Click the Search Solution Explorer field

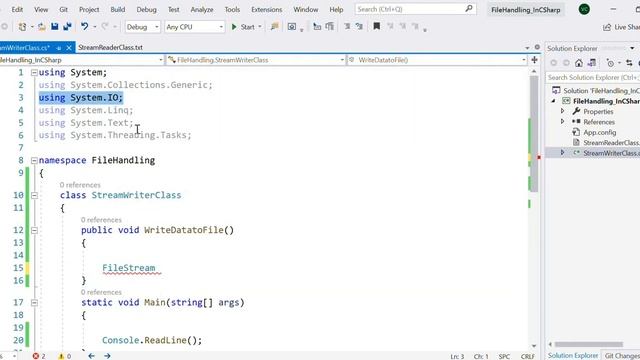coord(593,77)
